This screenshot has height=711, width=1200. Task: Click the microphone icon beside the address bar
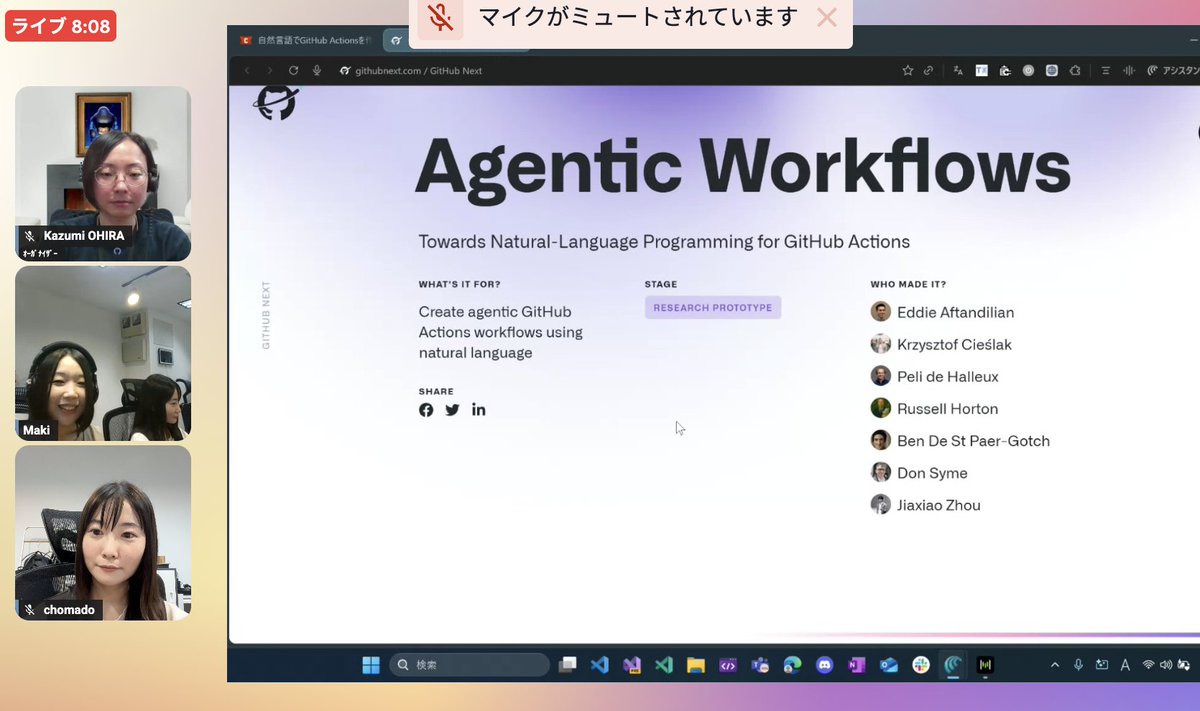point(317,71)
